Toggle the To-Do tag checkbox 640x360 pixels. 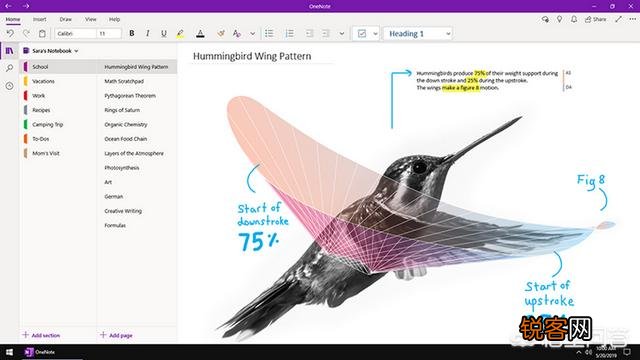coord(362,33)
